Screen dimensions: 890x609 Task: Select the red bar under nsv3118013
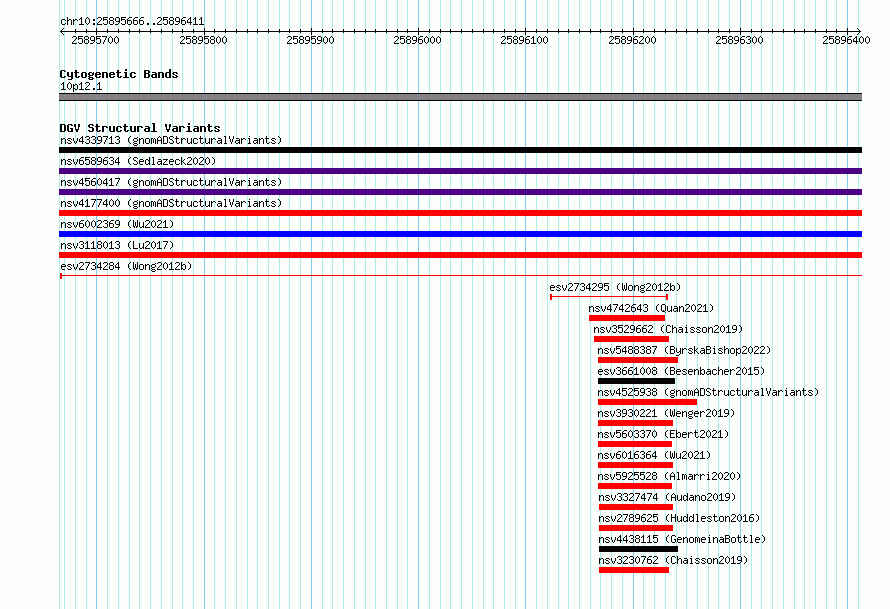click(460, 255)
